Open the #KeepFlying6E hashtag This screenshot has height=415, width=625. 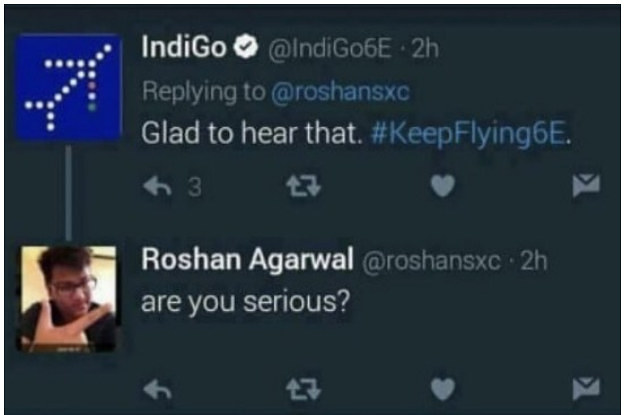(468, 133)
